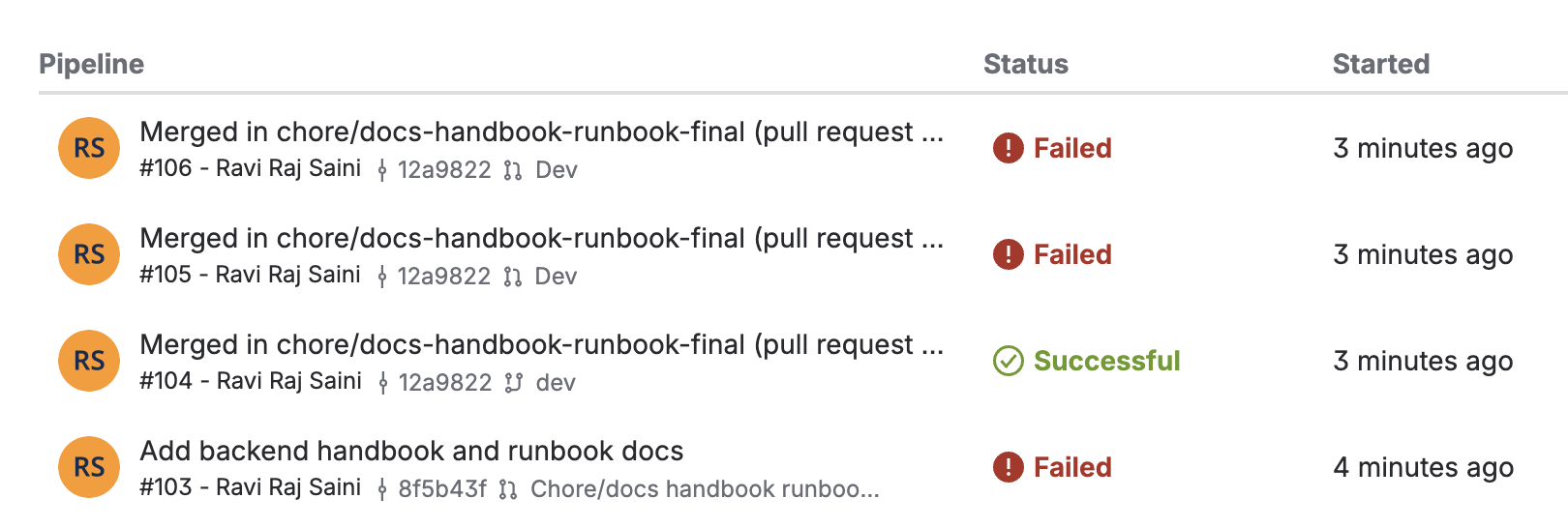1568x528 pixels.
Task: Click the red failed icon for pipeline #105
Action: point(1009,254)
